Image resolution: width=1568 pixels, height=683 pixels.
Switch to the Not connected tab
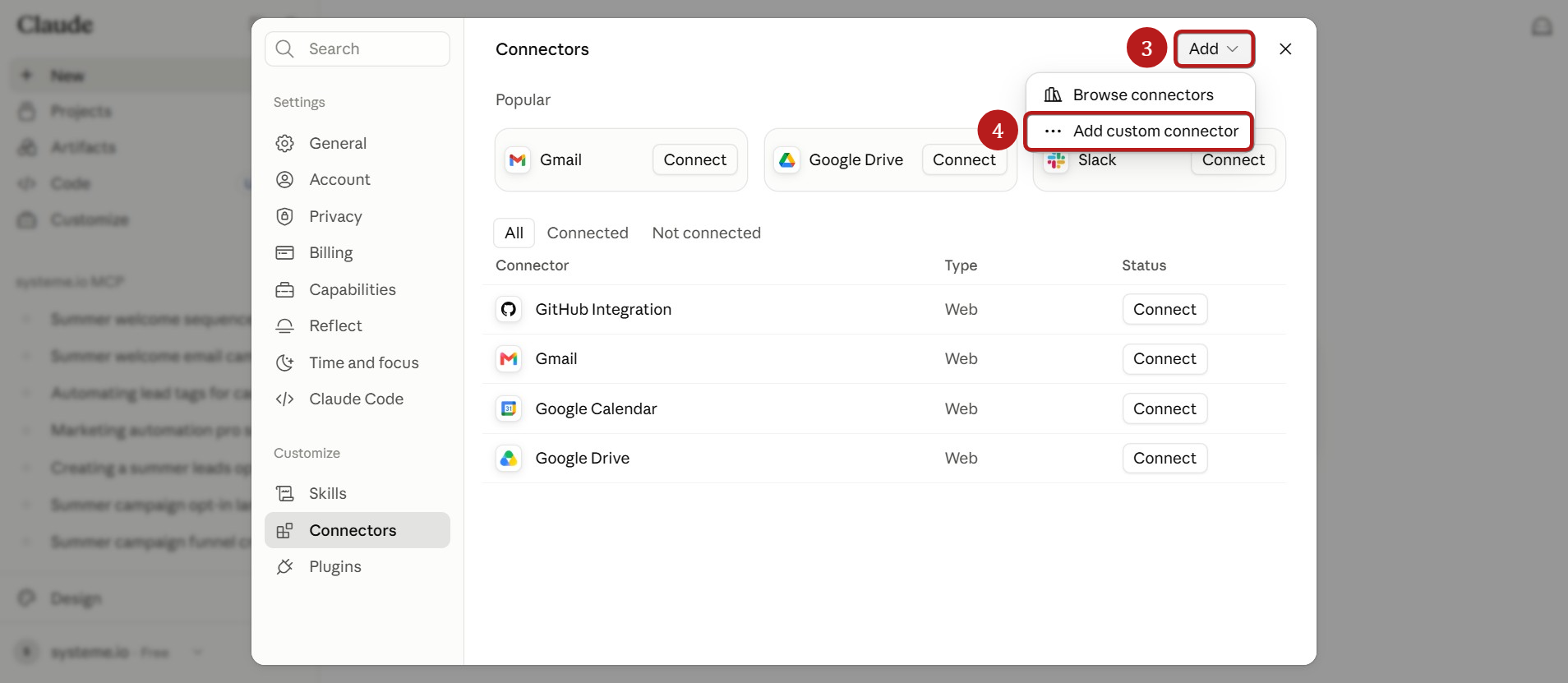pos(707,233)
